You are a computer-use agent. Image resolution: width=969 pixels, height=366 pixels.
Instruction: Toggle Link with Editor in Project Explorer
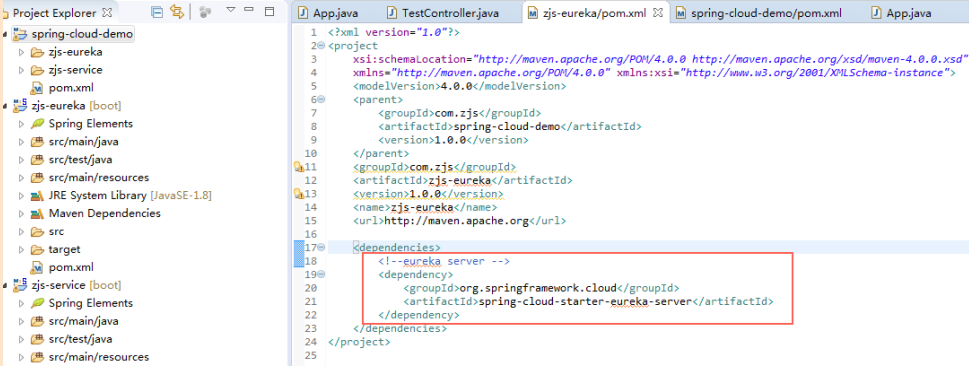coord(177,12)
